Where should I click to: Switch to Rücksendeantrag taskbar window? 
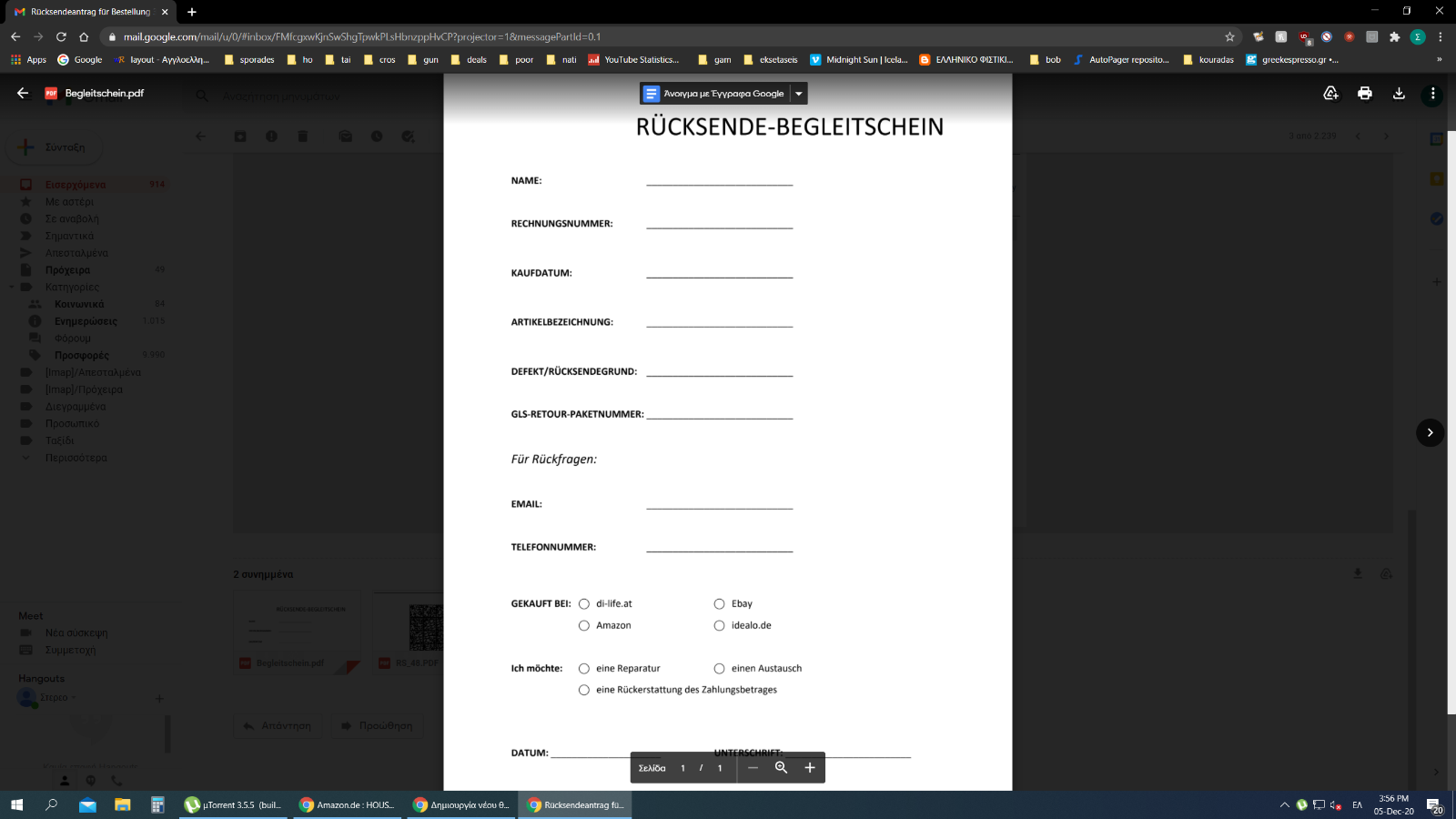(x=575, y=804)
